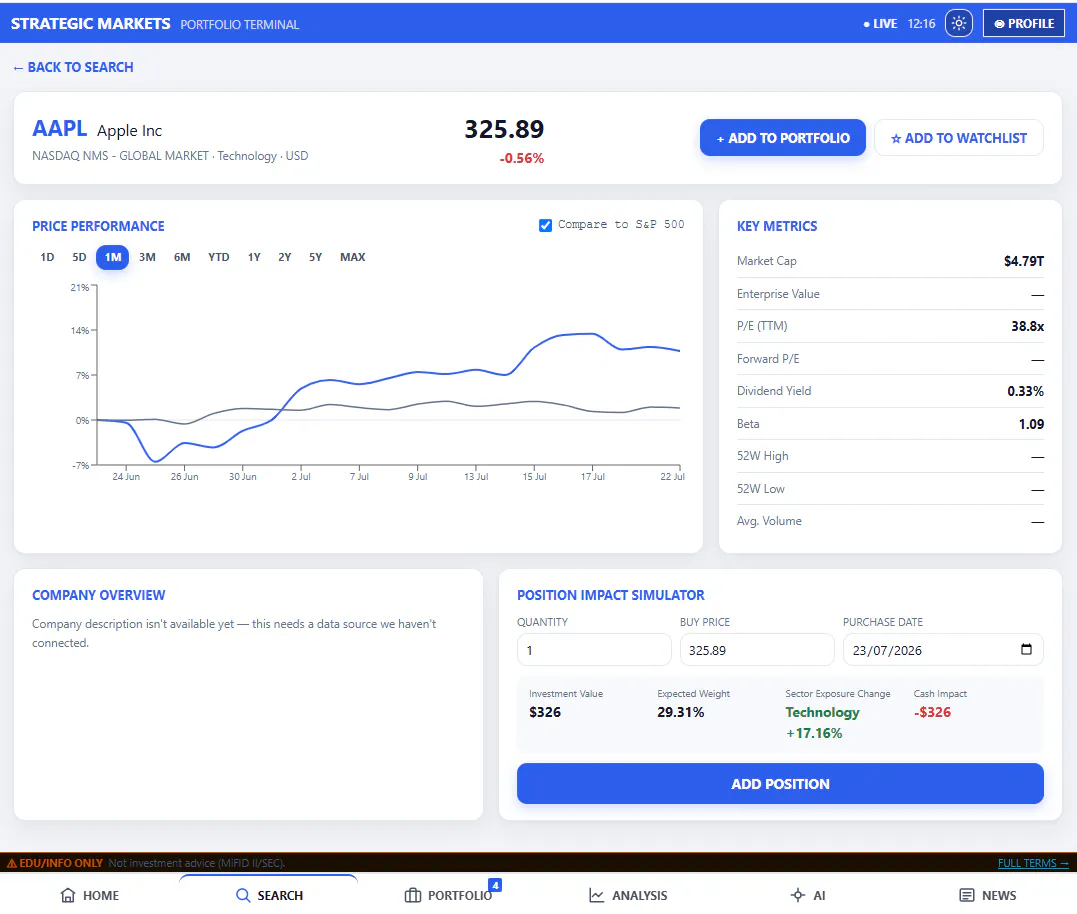
Task: Click the Technology +17.16% sector value
Action: (822, 722)
